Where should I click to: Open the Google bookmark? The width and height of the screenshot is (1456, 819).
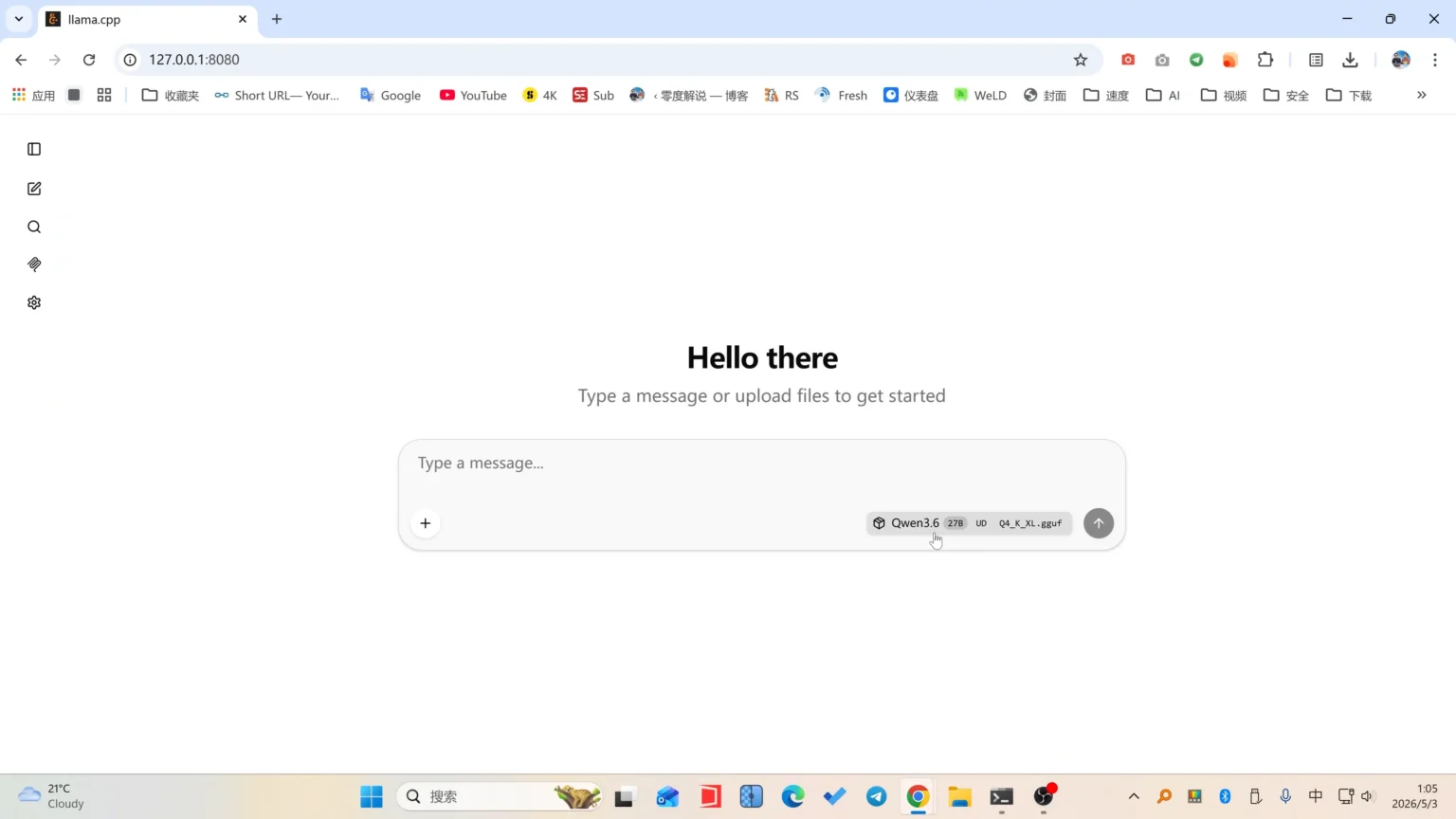coord(391,95)
